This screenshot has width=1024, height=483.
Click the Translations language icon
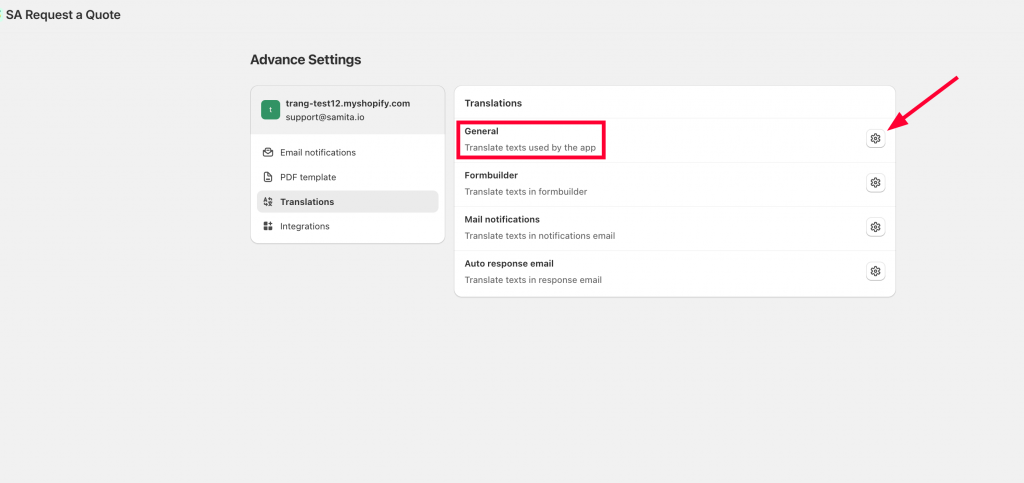(x=268, y=202)
